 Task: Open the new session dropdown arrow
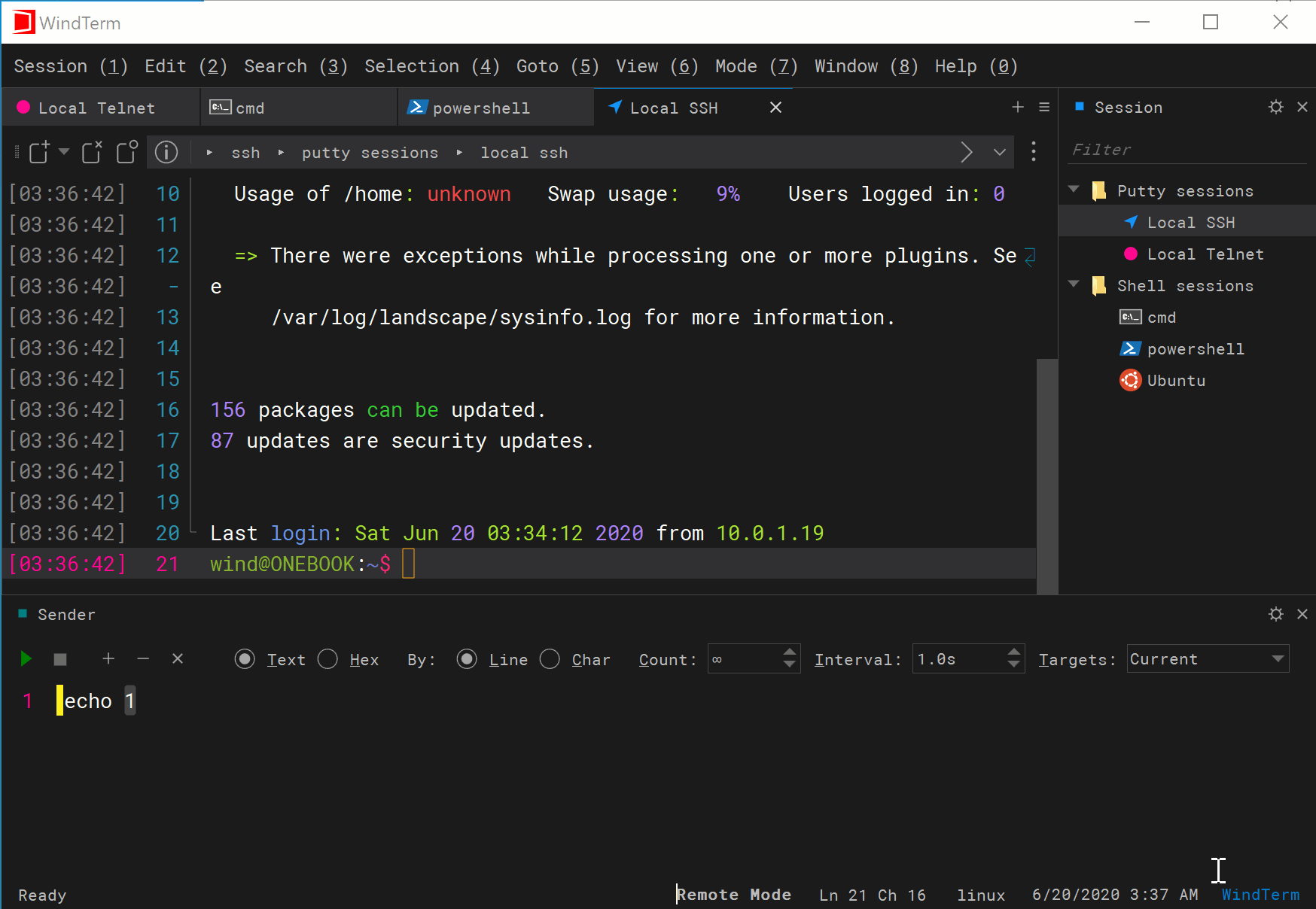[64, 152]
